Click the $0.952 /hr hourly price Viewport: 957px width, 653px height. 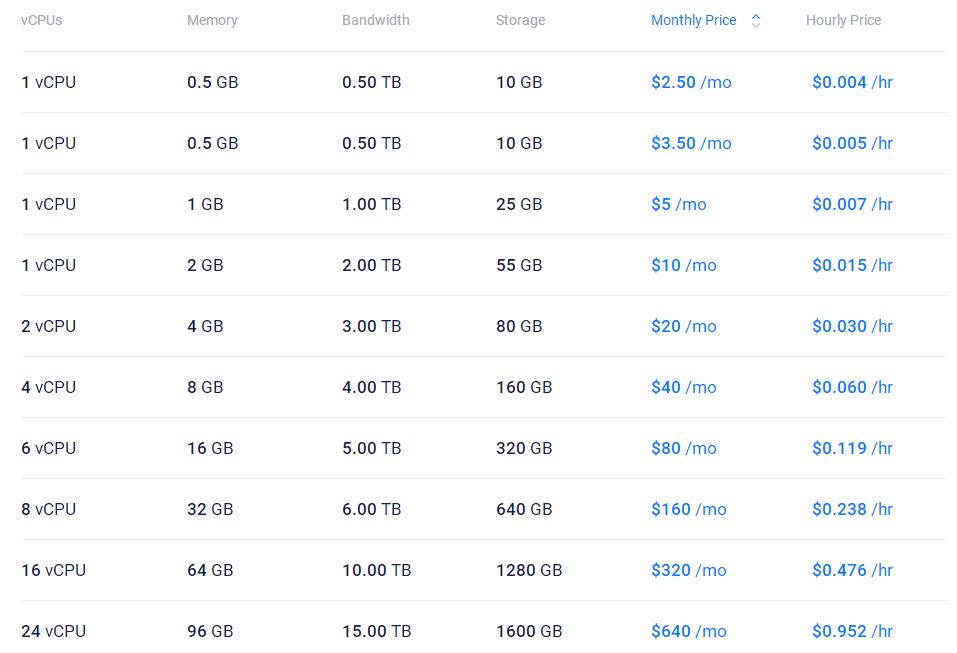click(852, 632)
